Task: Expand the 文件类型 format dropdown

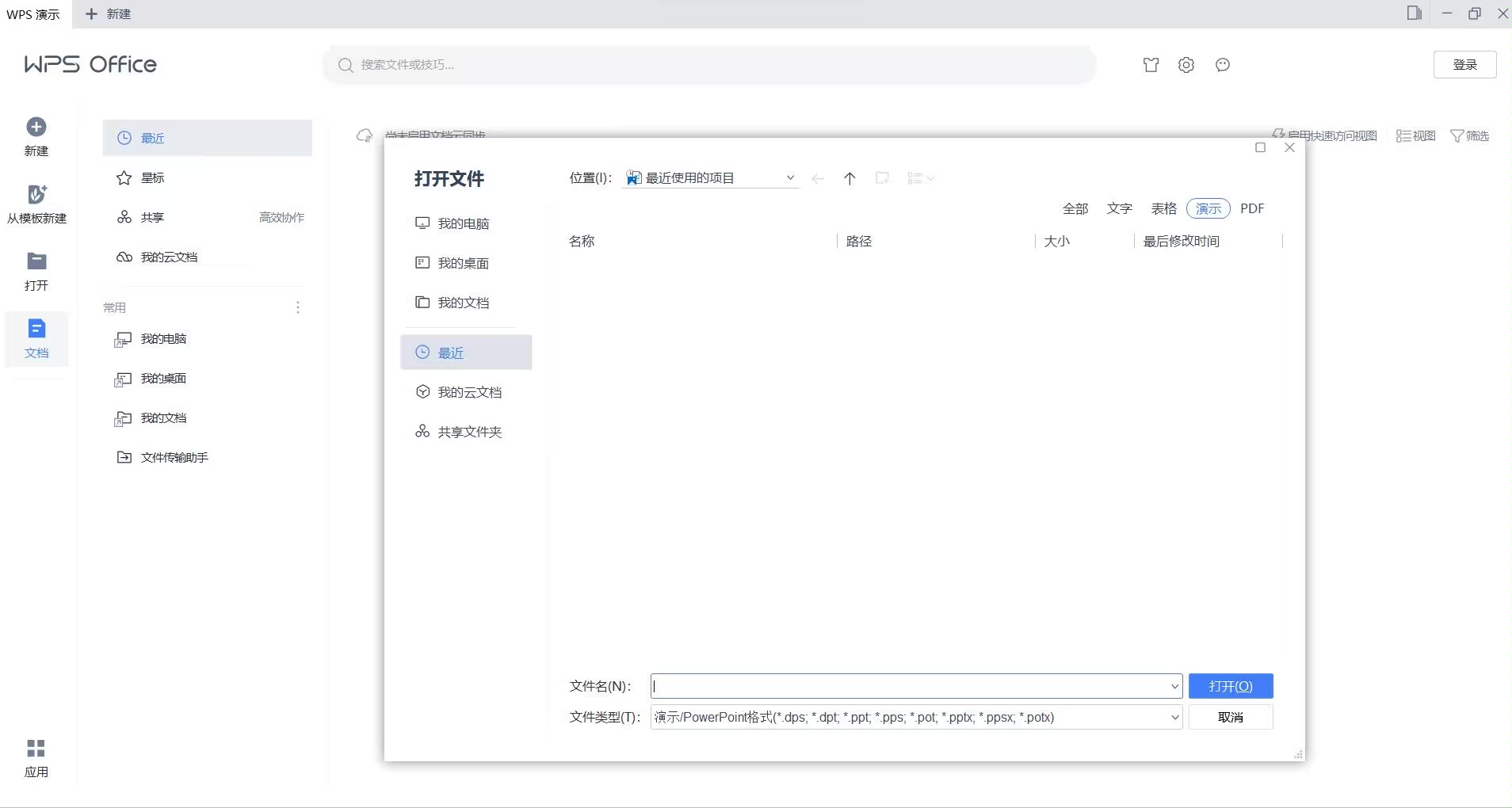Action: click(1174, 718)
